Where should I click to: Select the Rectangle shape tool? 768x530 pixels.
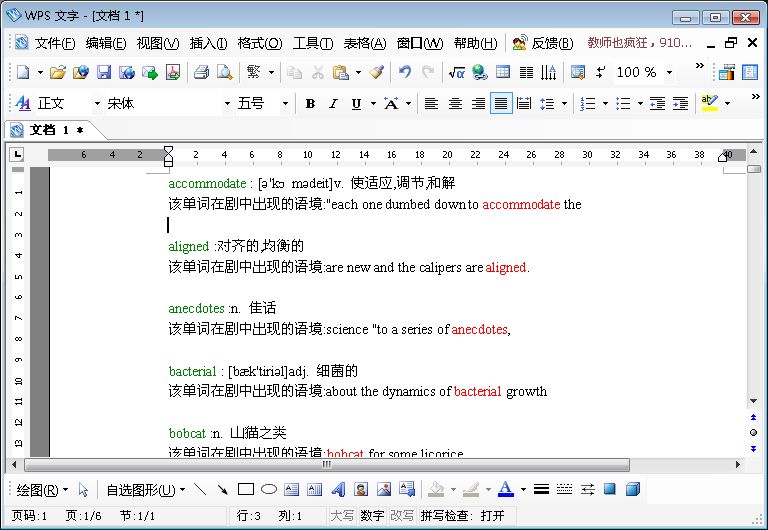tap(246, 489)
